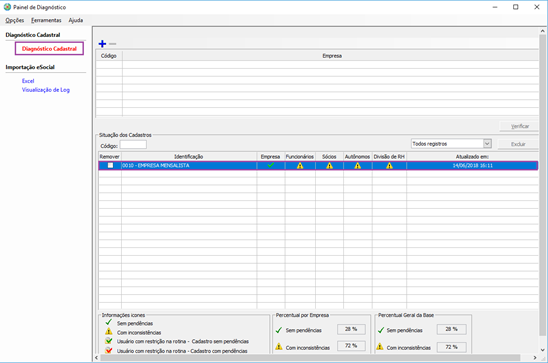The image size is (548, 363).
Task: Click the 'Sem pendências' legend checkmark icon in Informações ícones
Action: (109, 322)
